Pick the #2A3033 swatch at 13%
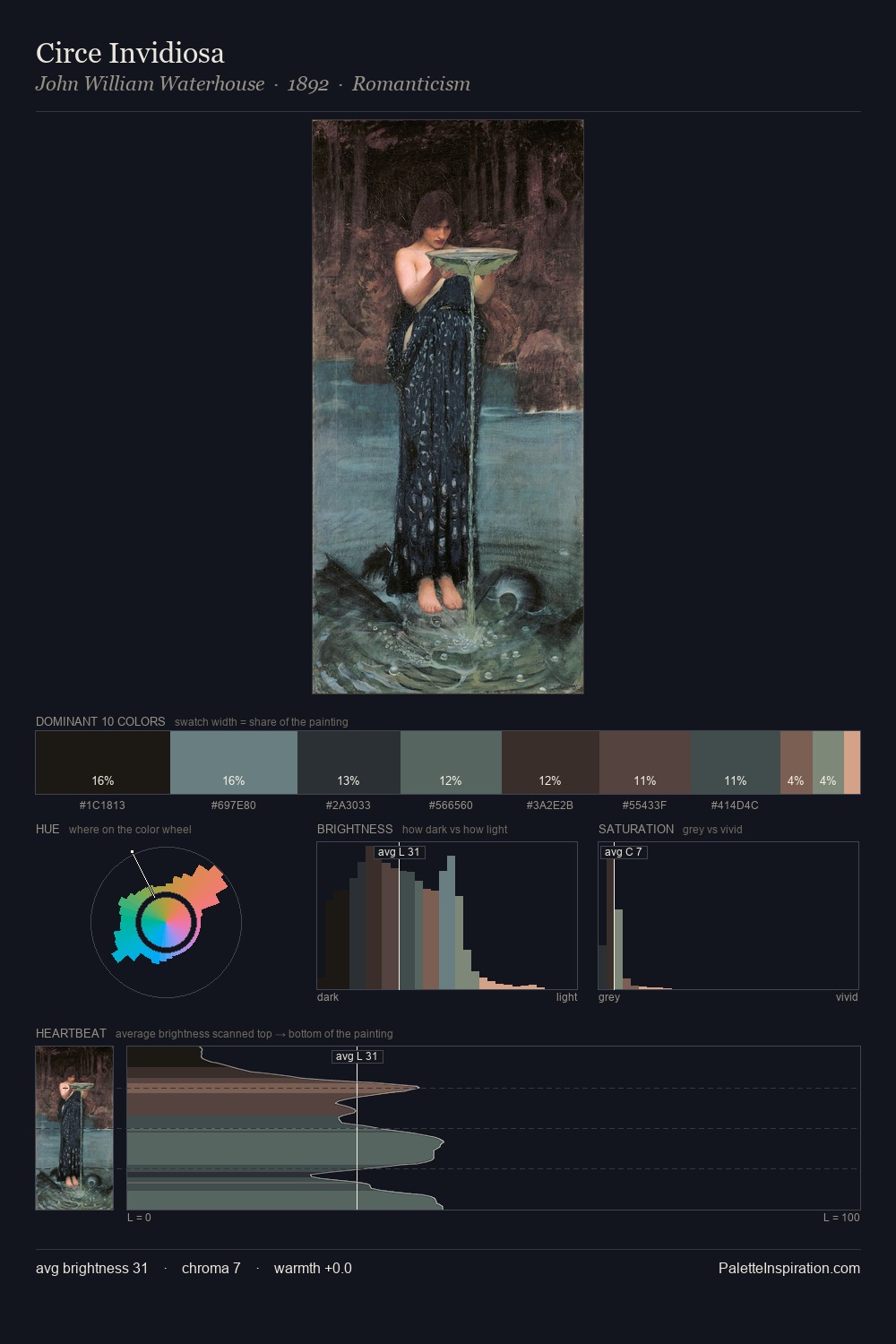896x1344 pixels. coord(349,762)
